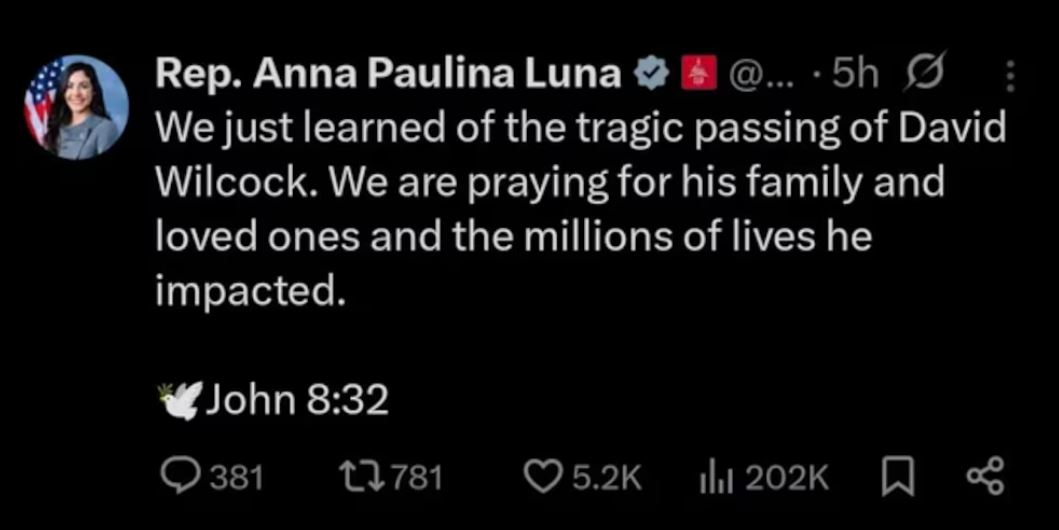Click the blue verified checkmark badge
This screenshot has height=530, width=1059.
pos(650,76)
